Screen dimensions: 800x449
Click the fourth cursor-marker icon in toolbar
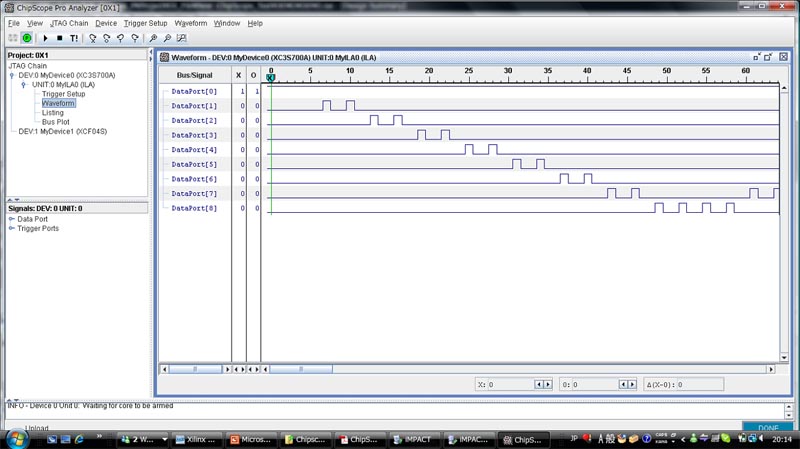(x=135, y=38)
